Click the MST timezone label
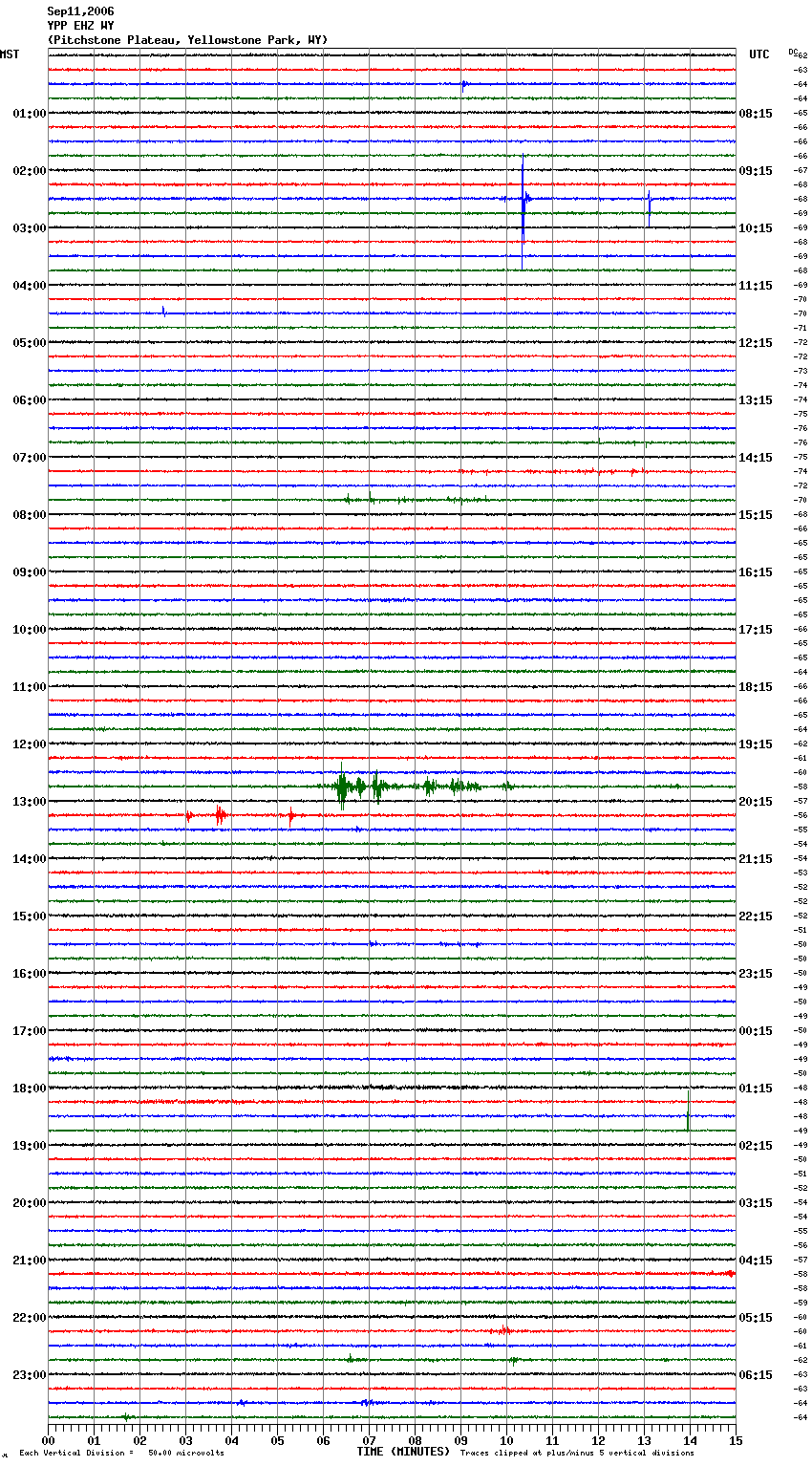This screenshot has width=812, height=1466. (x=10, y=54)
